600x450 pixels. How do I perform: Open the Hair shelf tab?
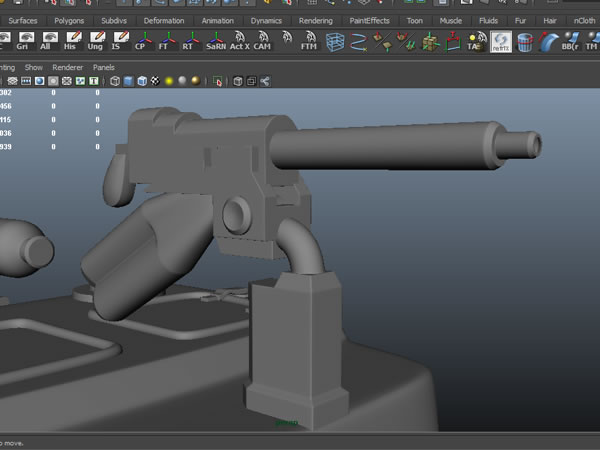pyautogui.click(x=550, y=21)
